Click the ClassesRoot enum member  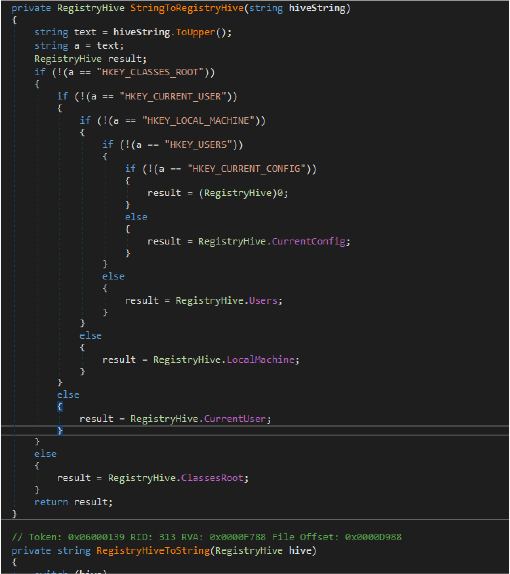click(x=213, y=478)
